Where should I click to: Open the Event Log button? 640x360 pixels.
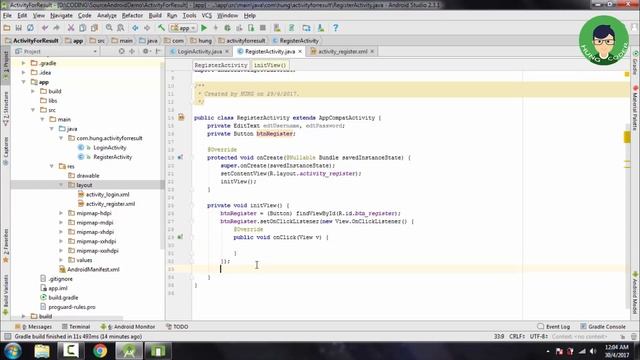tap(553, 327)
